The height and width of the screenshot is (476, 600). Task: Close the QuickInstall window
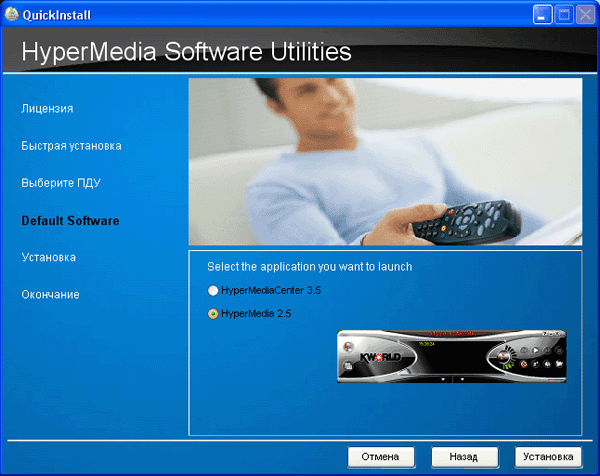point(585,15)
